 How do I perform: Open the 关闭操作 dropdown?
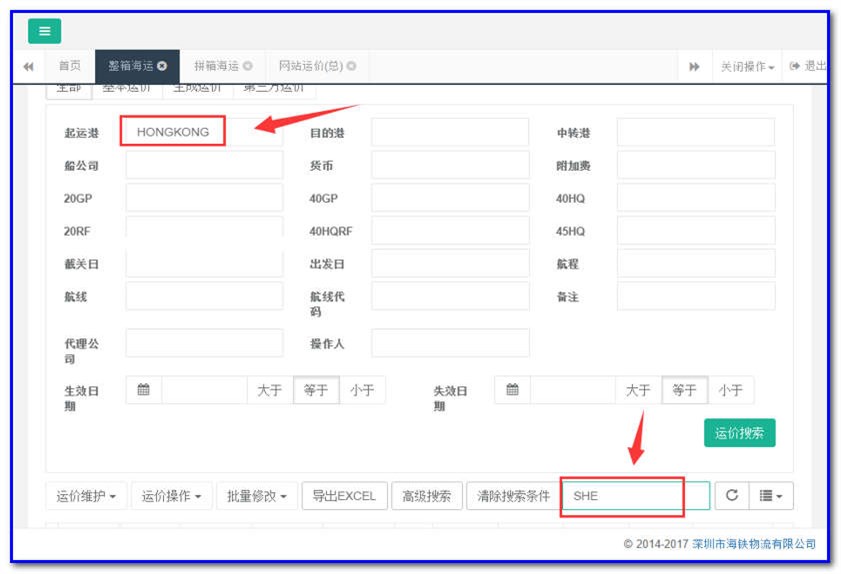point(747,67)
